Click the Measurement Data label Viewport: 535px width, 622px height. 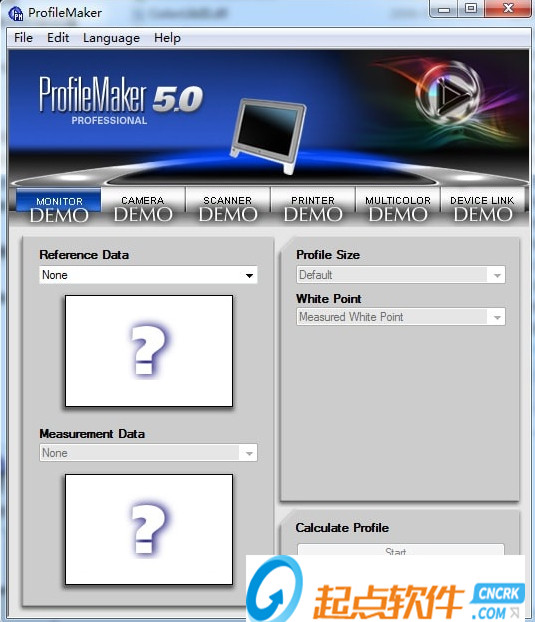[92, 434]
